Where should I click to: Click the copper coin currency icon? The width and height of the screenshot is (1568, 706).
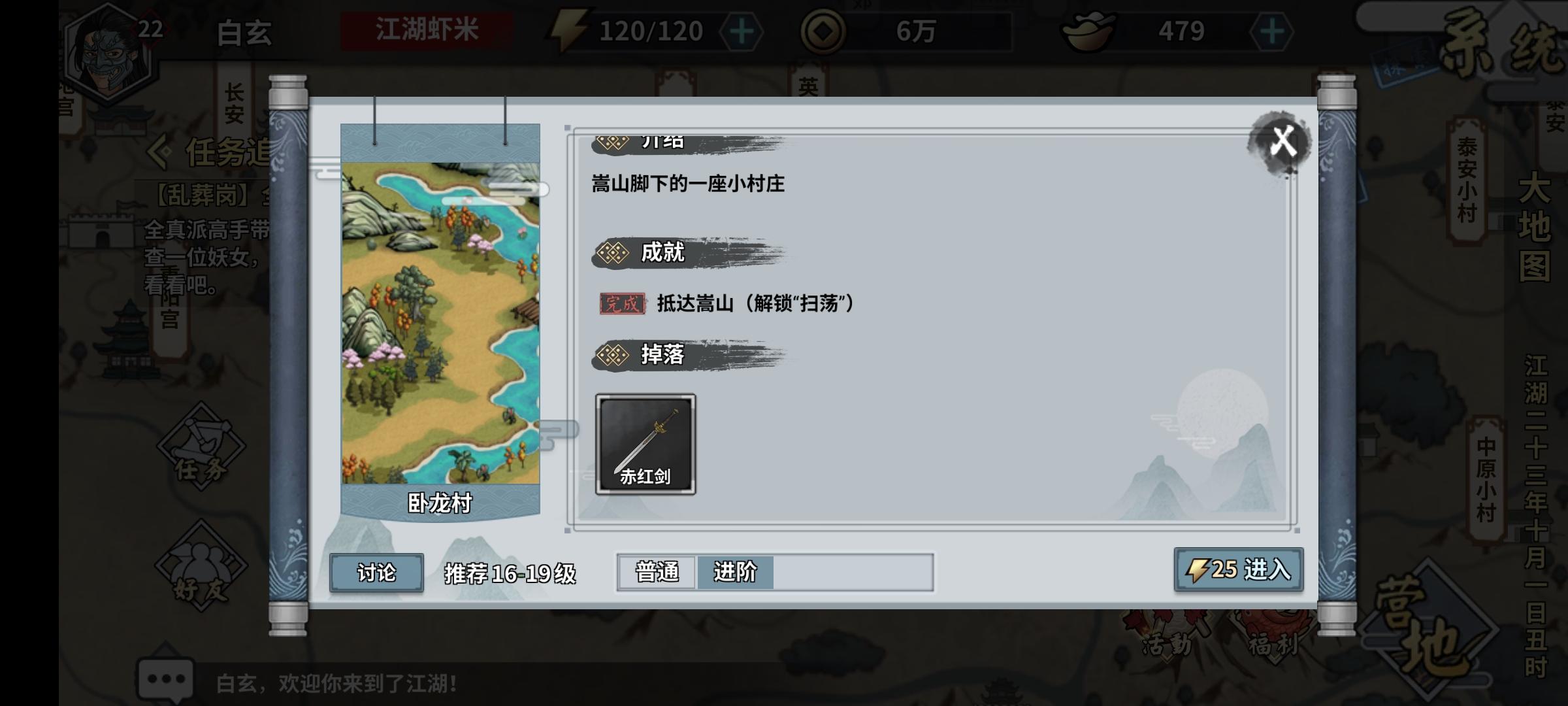pos(823,31)
